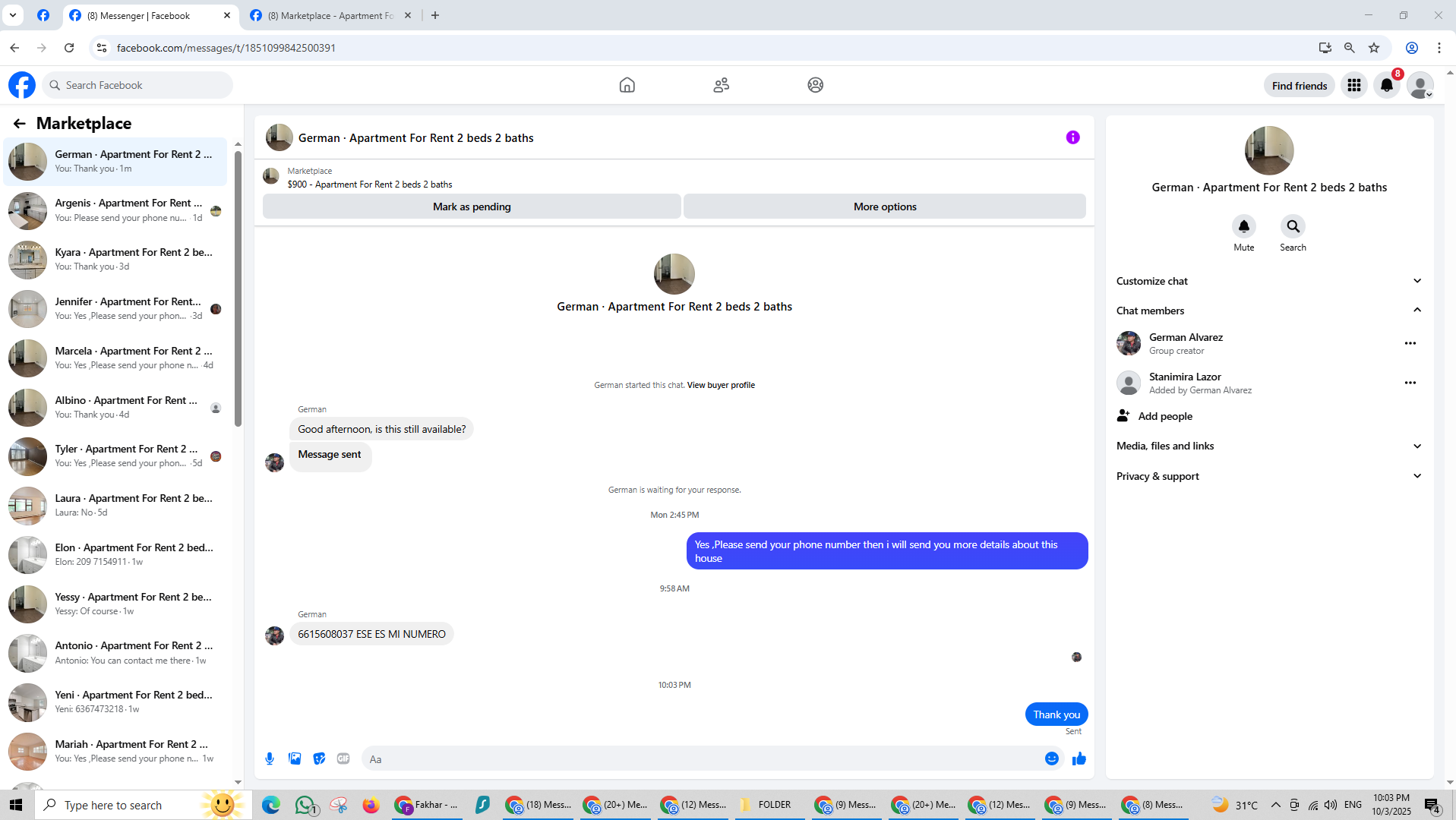The width and height of the screenshot is (1456, 820).
Task: Click the browser address bar URL
Action: point(226,48)
